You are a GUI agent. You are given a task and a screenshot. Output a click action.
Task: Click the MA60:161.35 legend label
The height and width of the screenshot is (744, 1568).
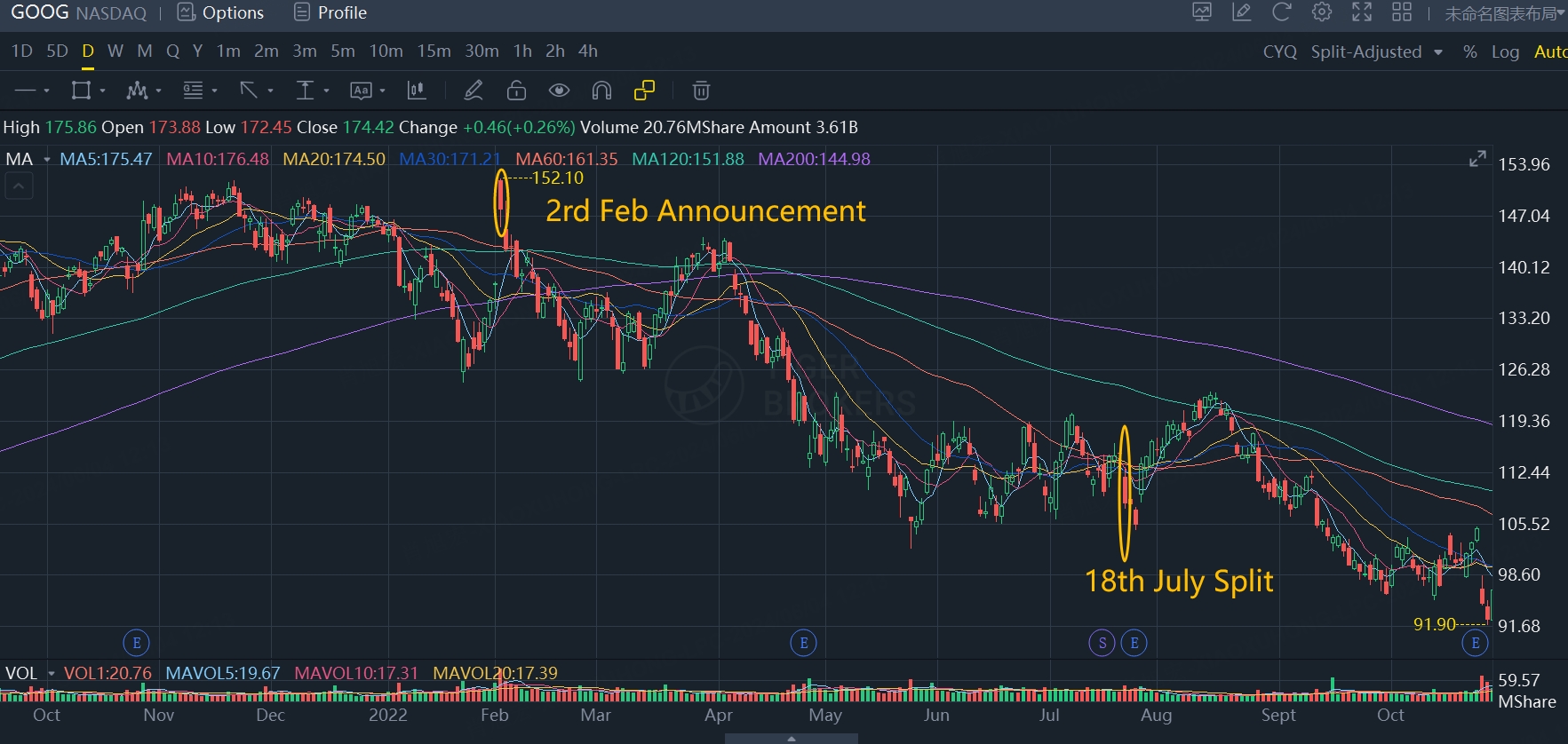567,159
